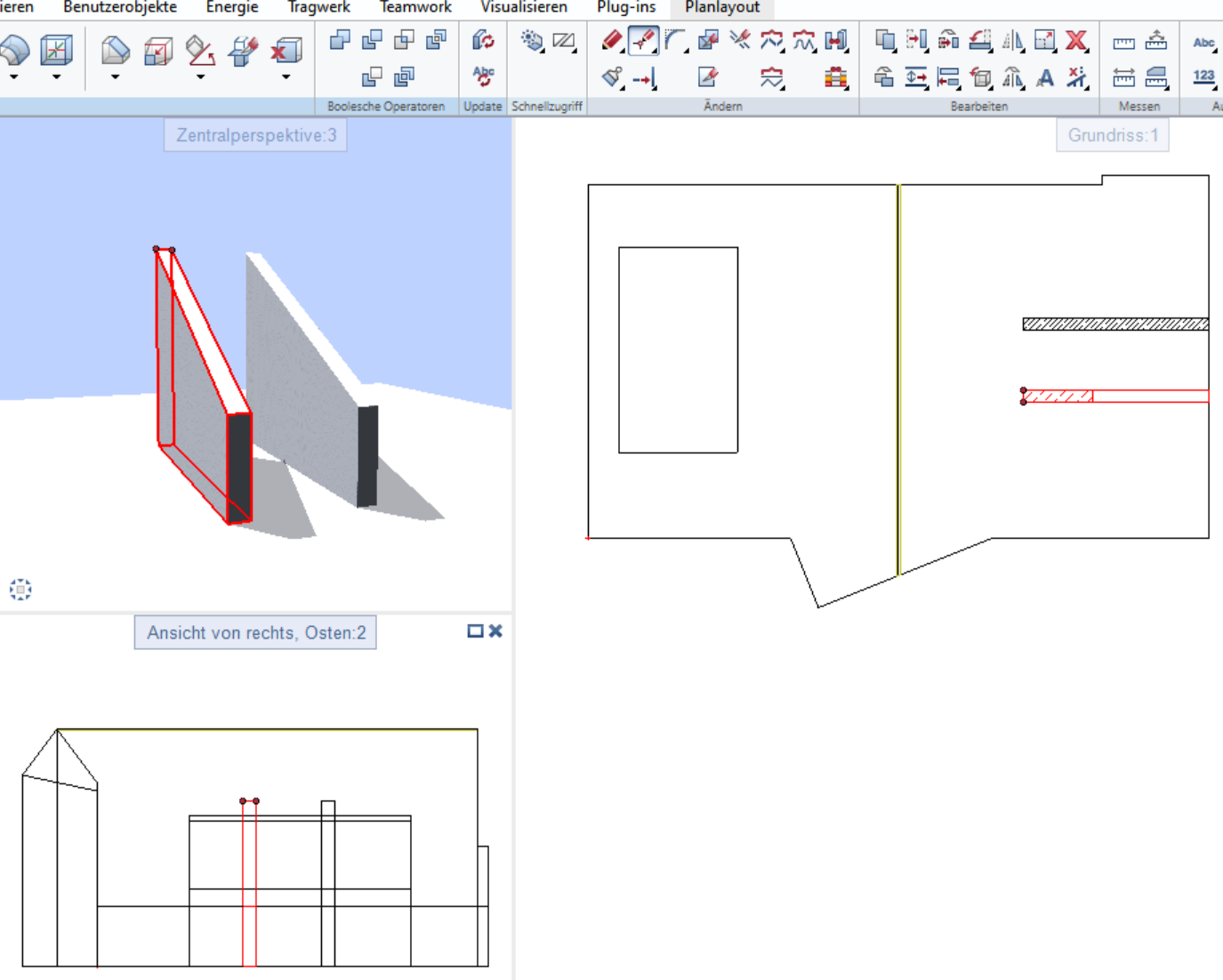The image size is (1223, 980).
Task: Click the fillet corner tool in Ändern
Action: [x=676, y=40]
